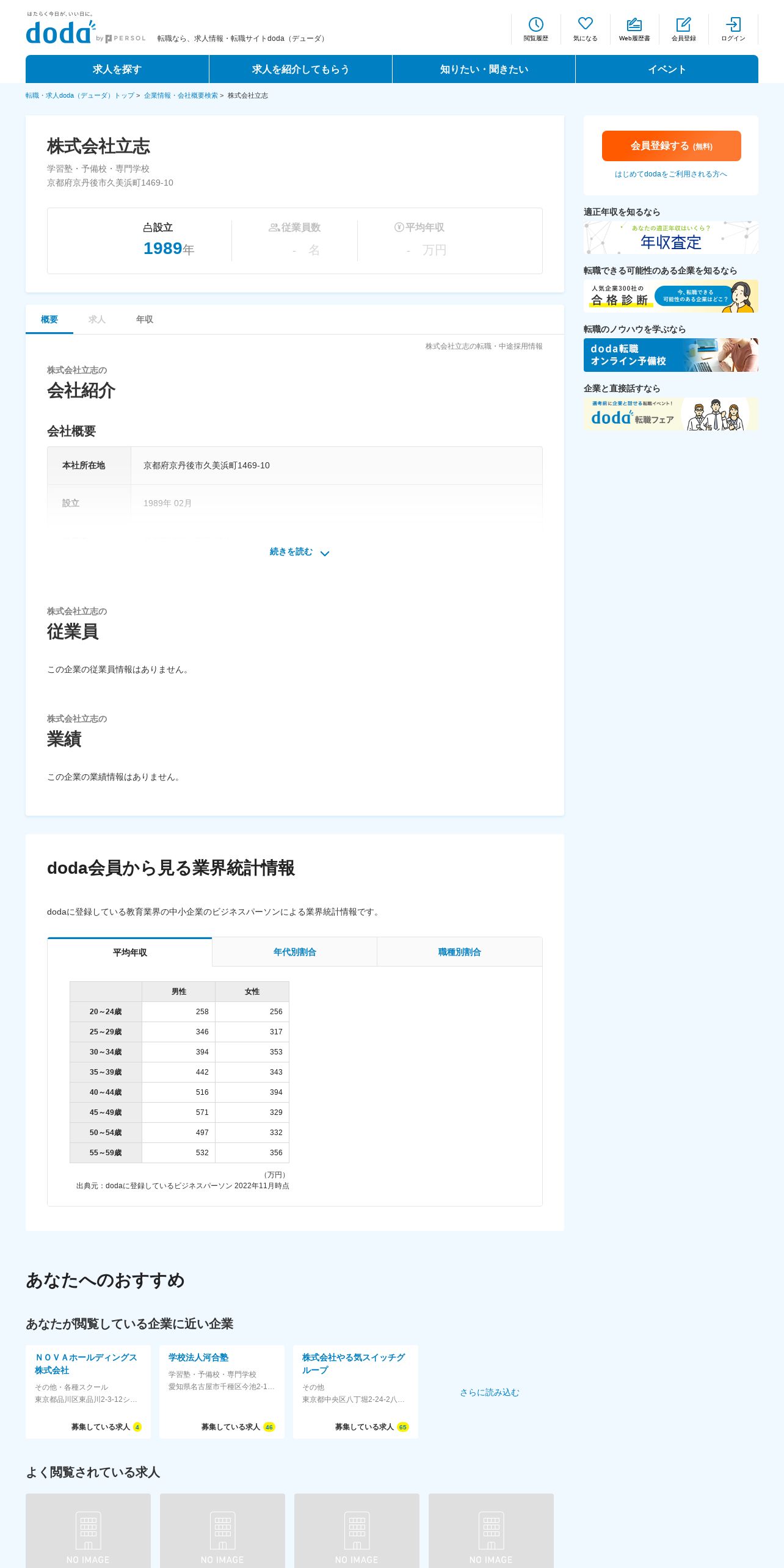Expand company overview via 続きを読む chevron
This screenshot has width=784, height=1568.
(x=325, y=553)
